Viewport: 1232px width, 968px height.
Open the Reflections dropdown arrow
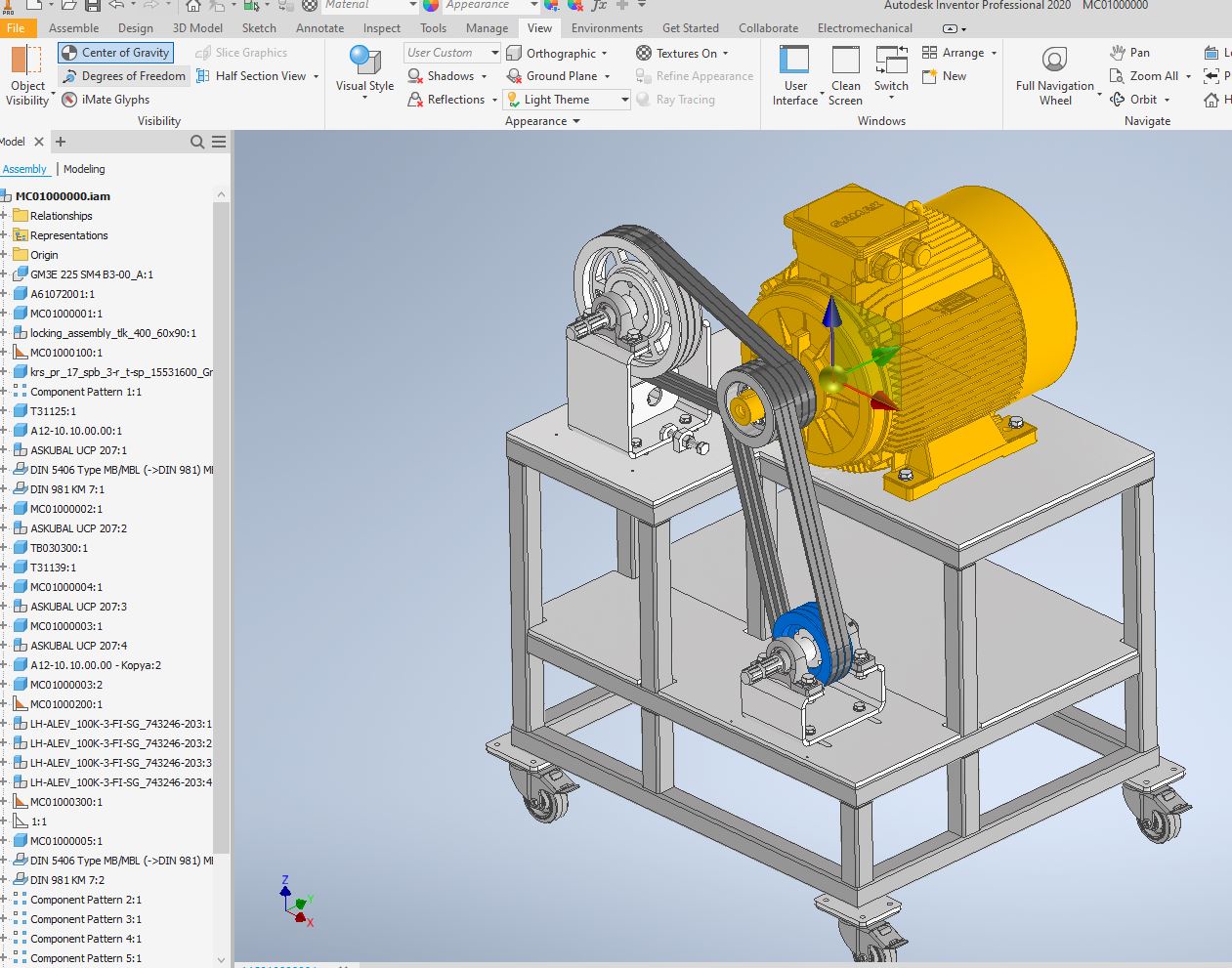point(494,100)
